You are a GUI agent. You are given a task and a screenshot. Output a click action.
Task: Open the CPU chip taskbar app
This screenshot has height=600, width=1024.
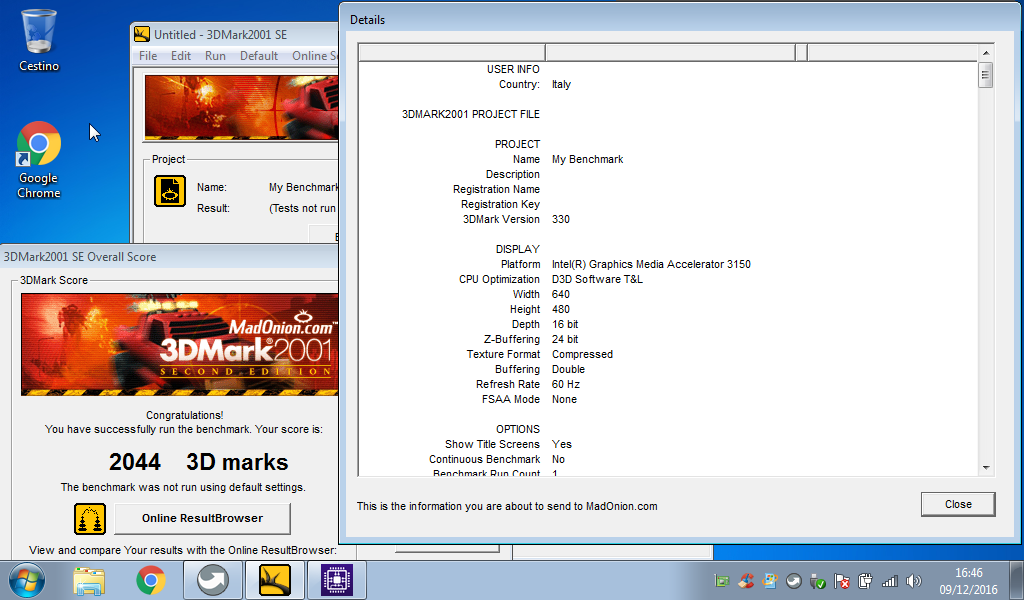[x=337, y=580]
